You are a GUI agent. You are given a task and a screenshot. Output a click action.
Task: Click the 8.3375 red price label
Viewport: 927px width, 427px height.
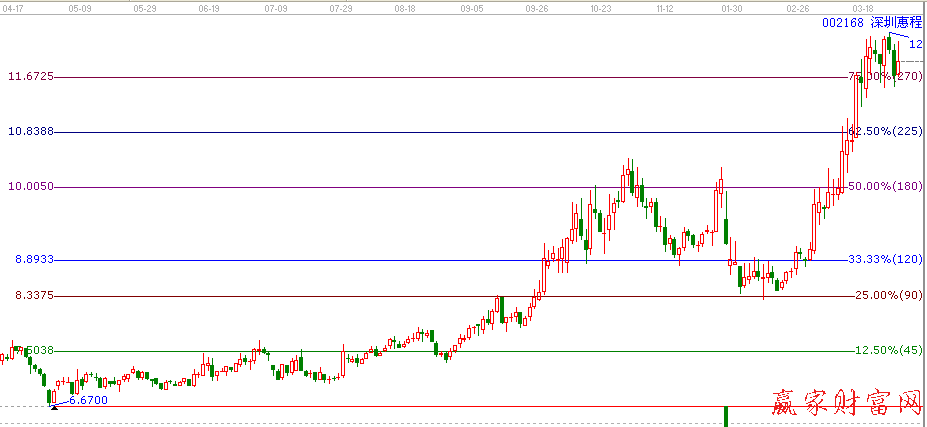coord(31,295)
